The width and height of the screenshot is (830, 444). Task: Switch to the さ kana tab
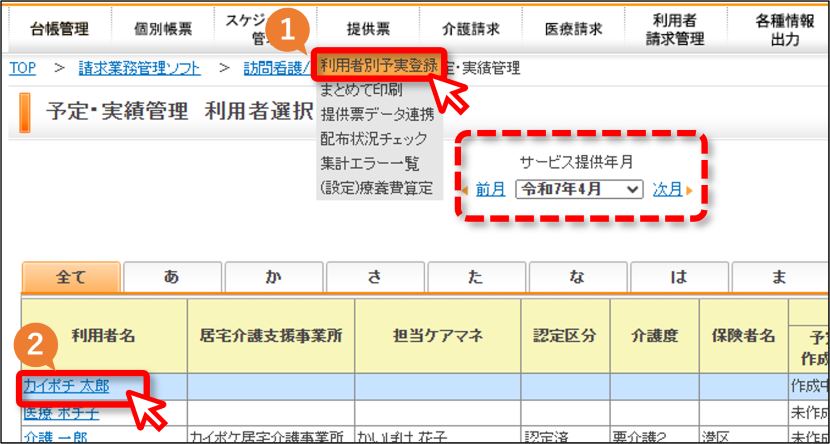(x=375, y=277)
